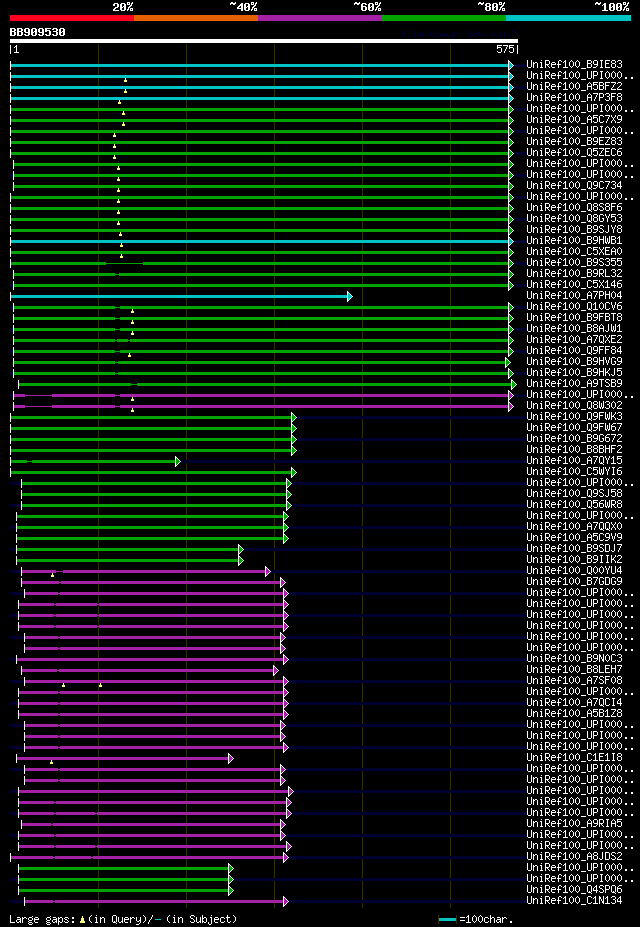The height and width of the screenshot is (927, 640).
Task: Select the UniRef100_B9S355 label
Action: pos(574,262)
